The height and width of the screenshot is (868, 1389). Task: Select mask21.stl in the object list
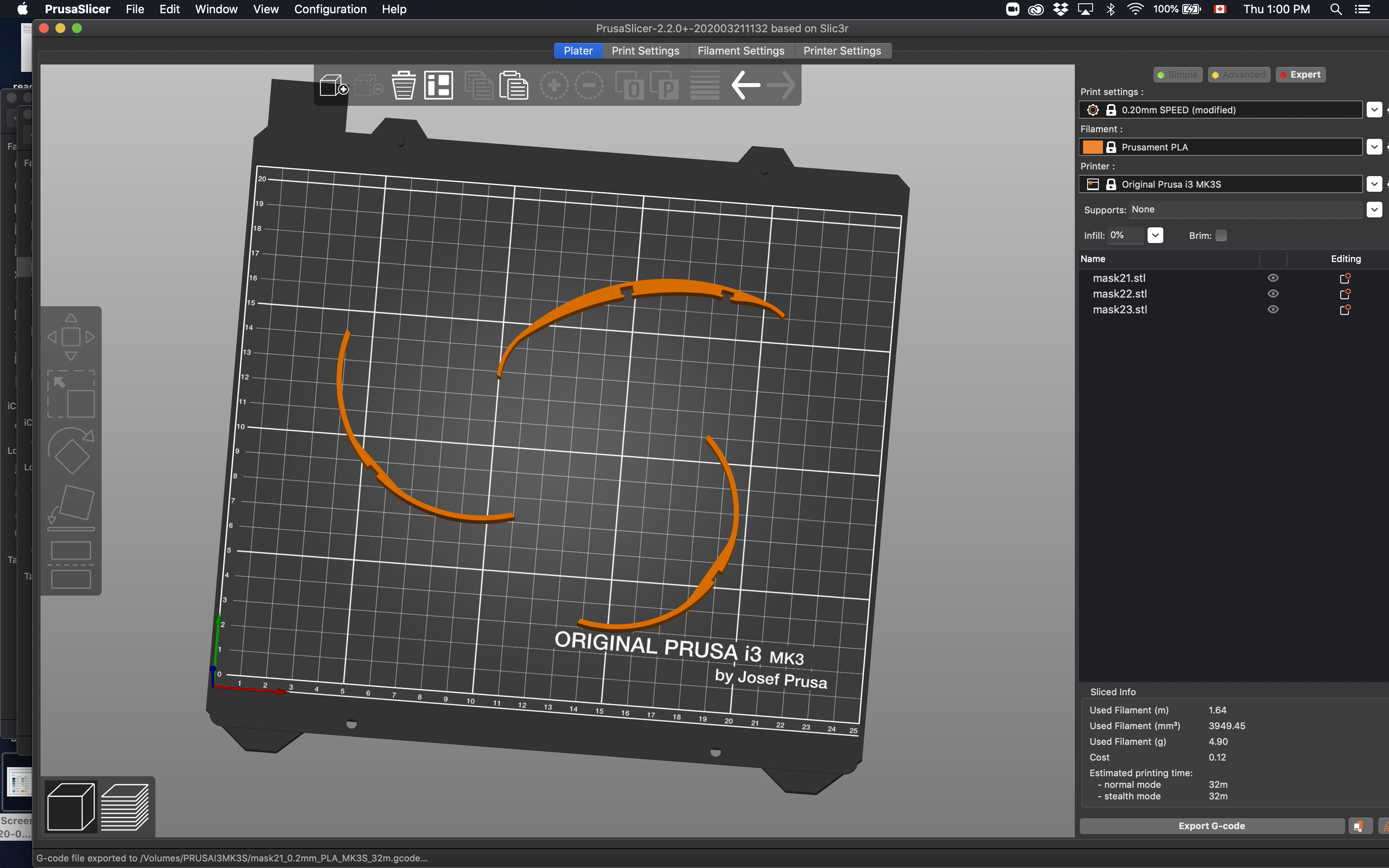pos(1119,278)
